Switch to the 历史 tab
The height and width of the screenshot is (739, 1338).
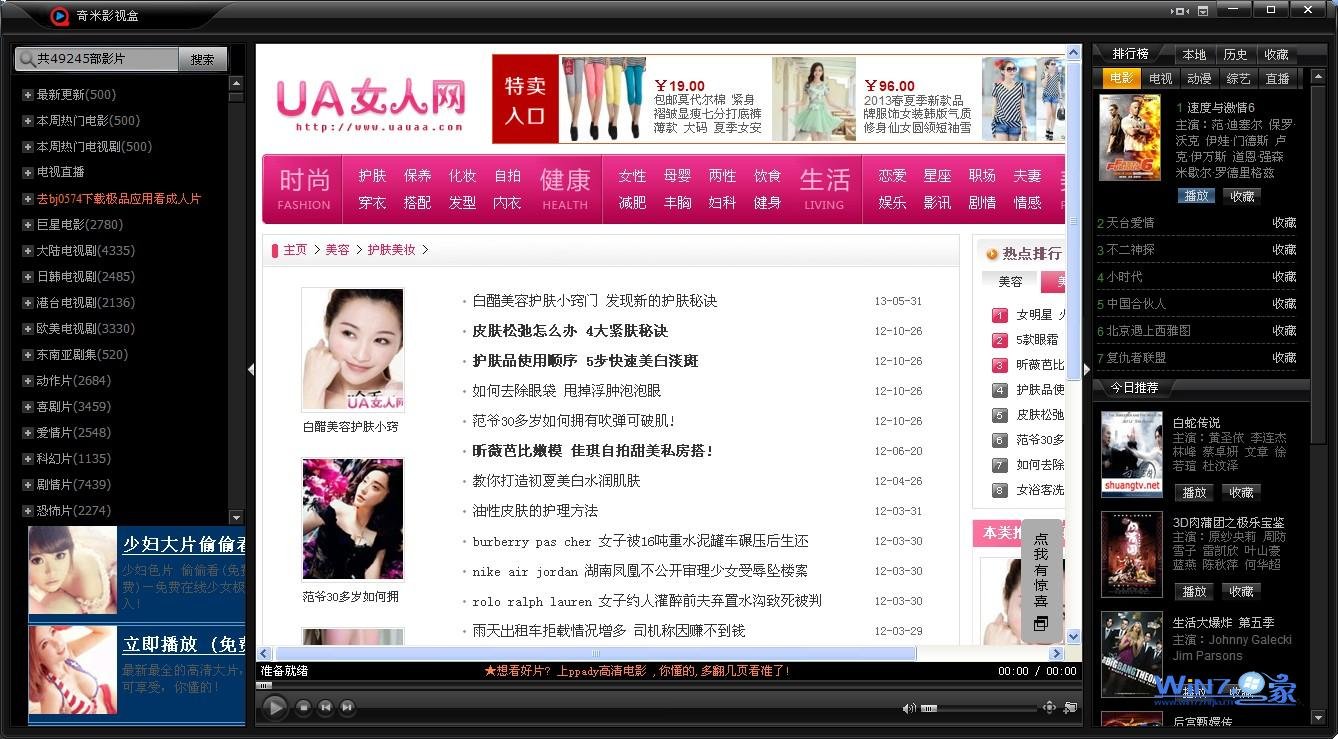click(1235, 55)
